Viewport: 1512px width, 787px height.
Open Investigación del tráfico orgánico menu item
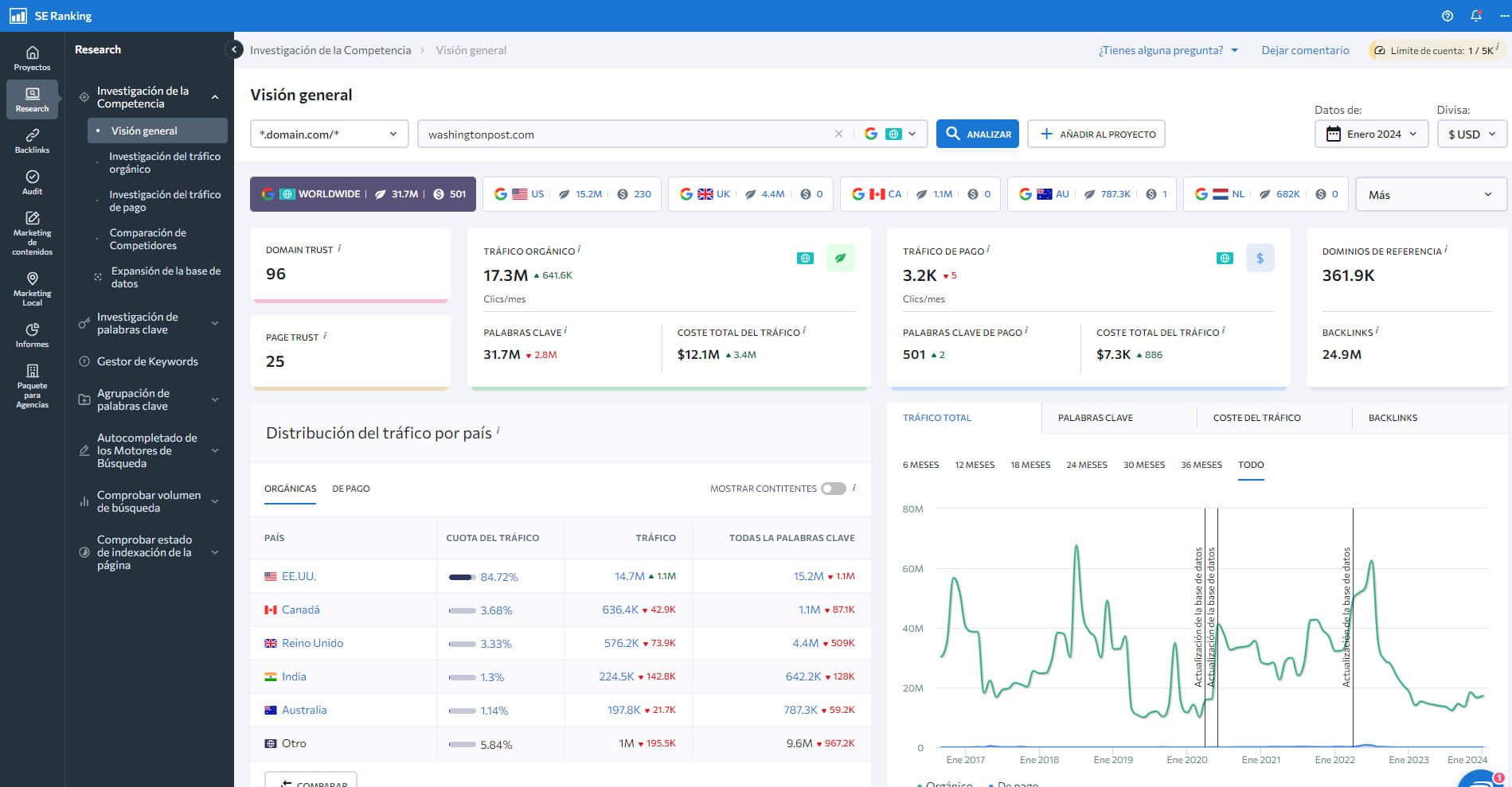(x=165, y=162)
